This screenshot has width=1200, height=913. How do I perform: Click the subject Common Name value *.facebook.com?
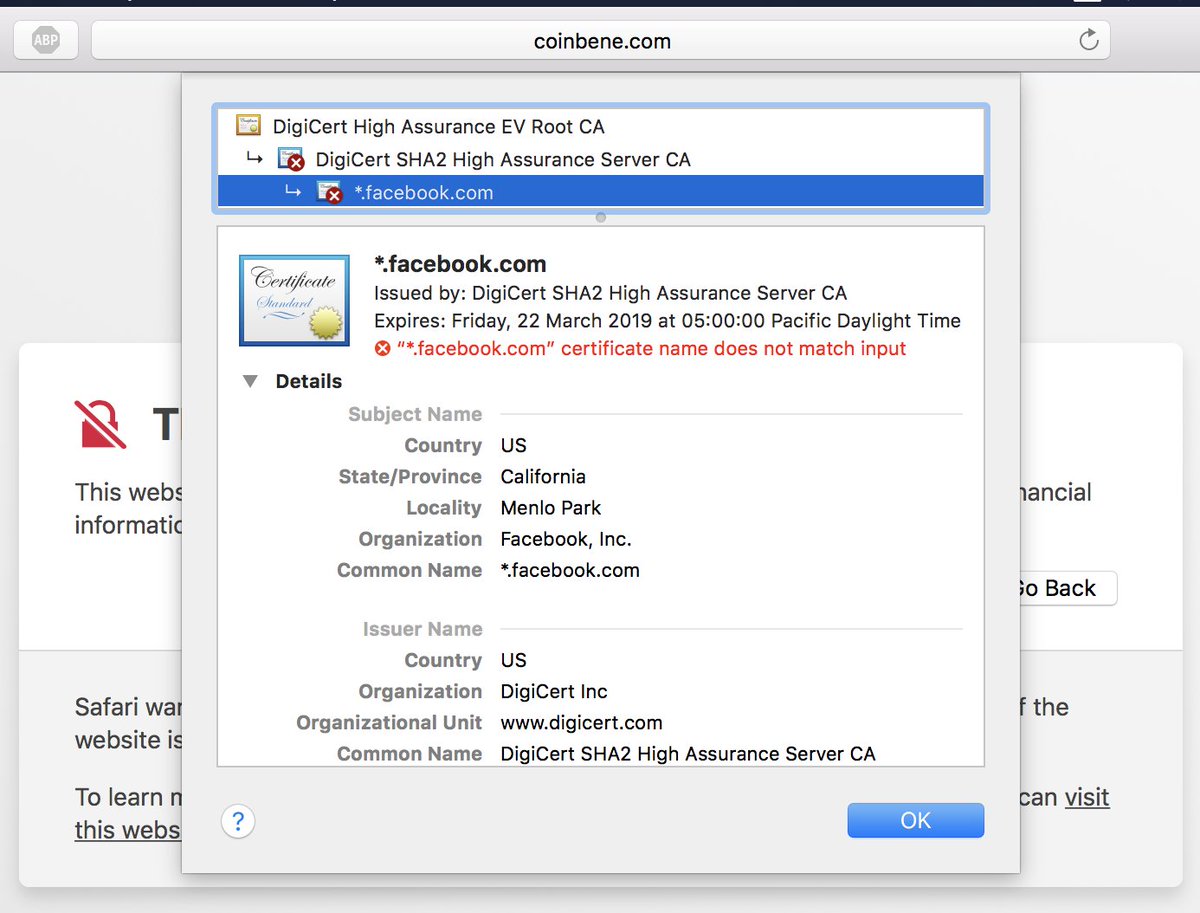click(570, 570)
